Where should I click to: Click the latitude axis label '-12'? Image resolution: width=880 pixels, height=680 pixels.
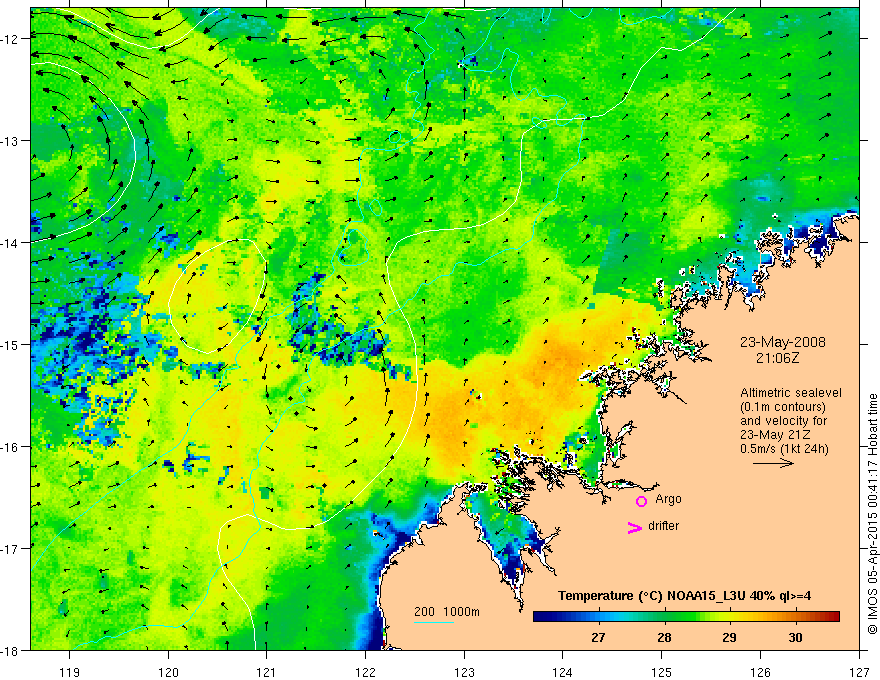click(11, 39)
